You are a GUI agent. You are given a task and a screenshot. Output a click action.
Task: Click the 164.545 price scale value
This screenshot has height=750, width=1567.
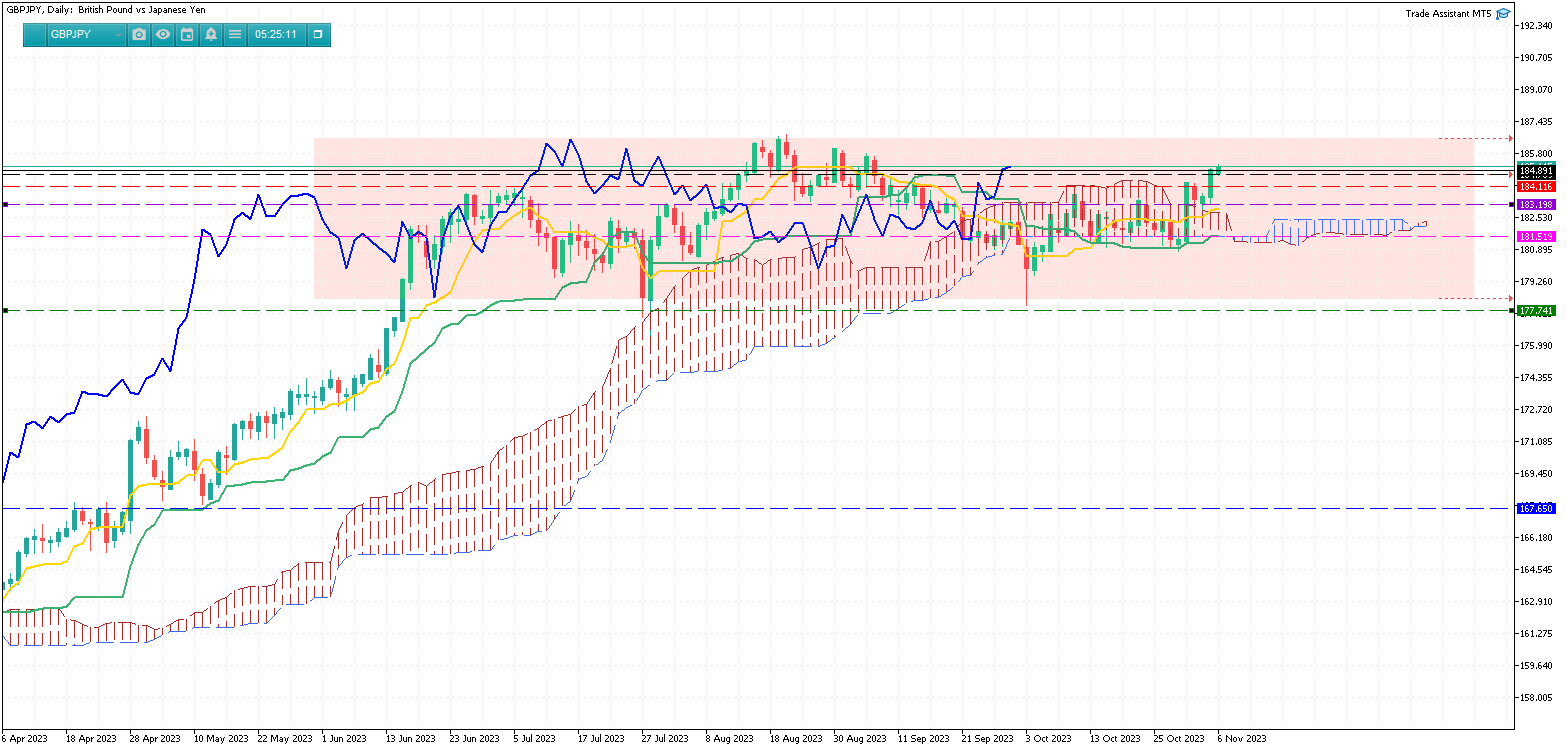point(1535,570)
